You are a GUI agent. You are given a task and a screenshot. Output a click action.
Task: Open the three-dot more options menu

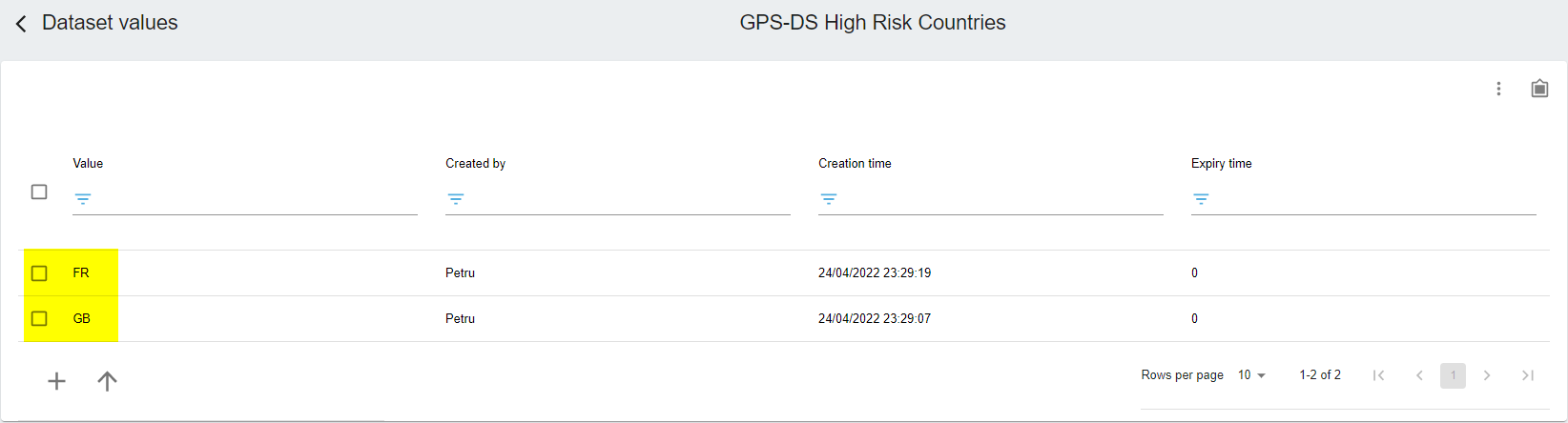point(1498,89)
